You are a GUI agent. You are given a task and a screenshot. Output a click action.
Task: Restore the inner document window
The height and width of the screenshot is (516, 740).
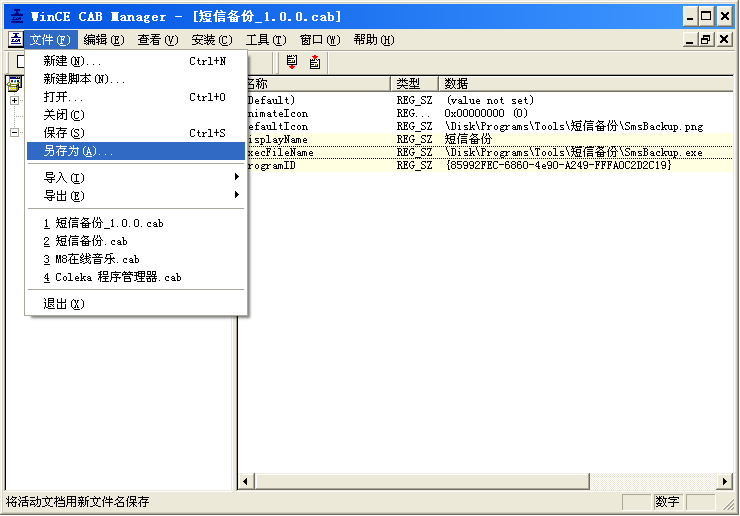point(706,40)
